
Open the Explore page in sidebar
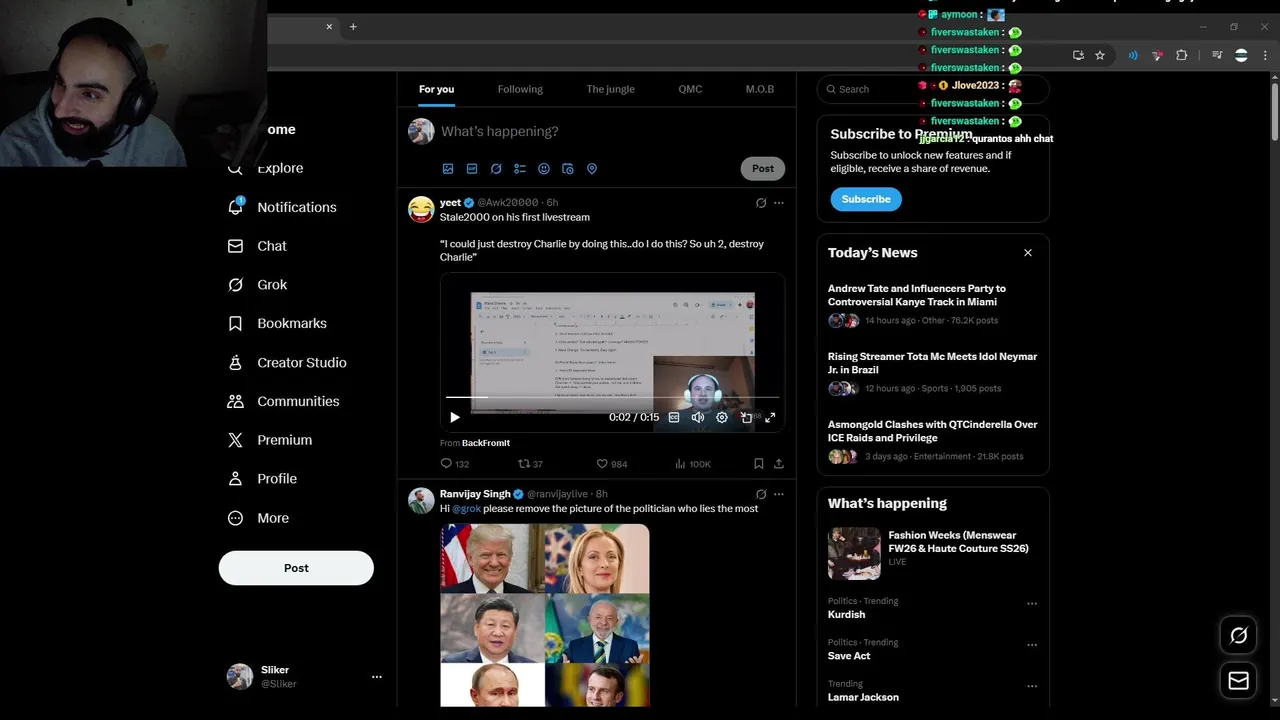[266, 168]
